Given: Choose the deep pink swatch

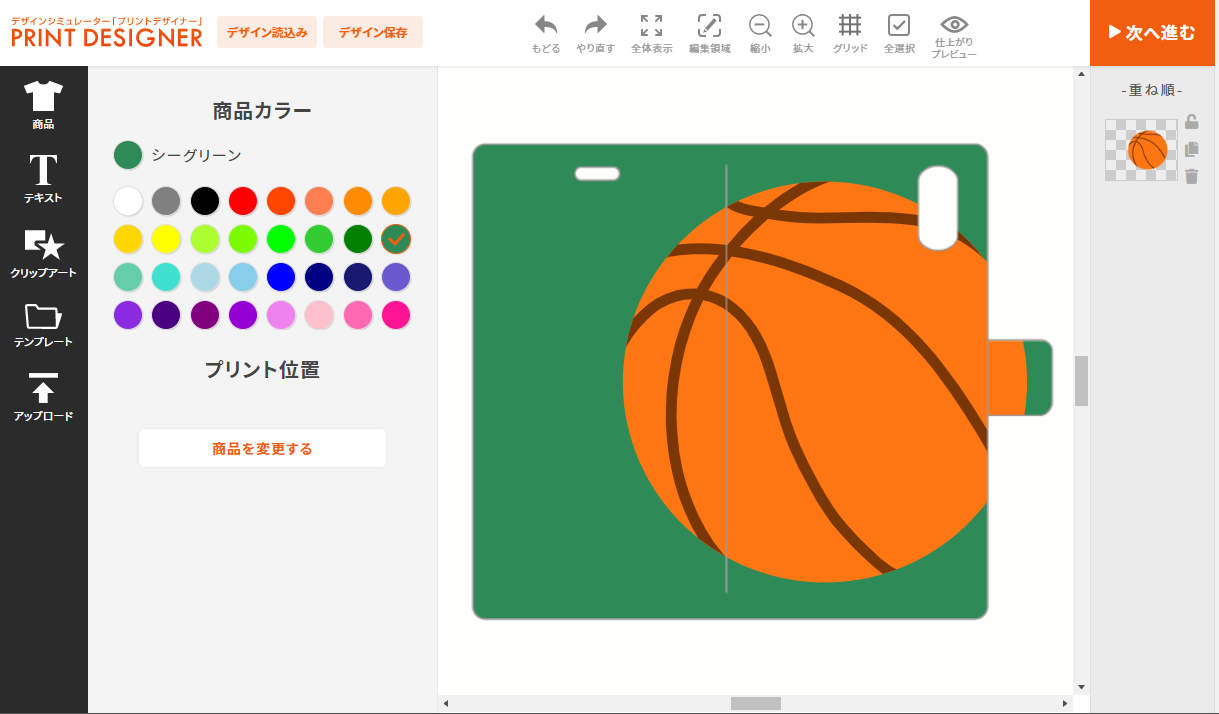Looking at the screenshot, I should [x=396, y=315].
